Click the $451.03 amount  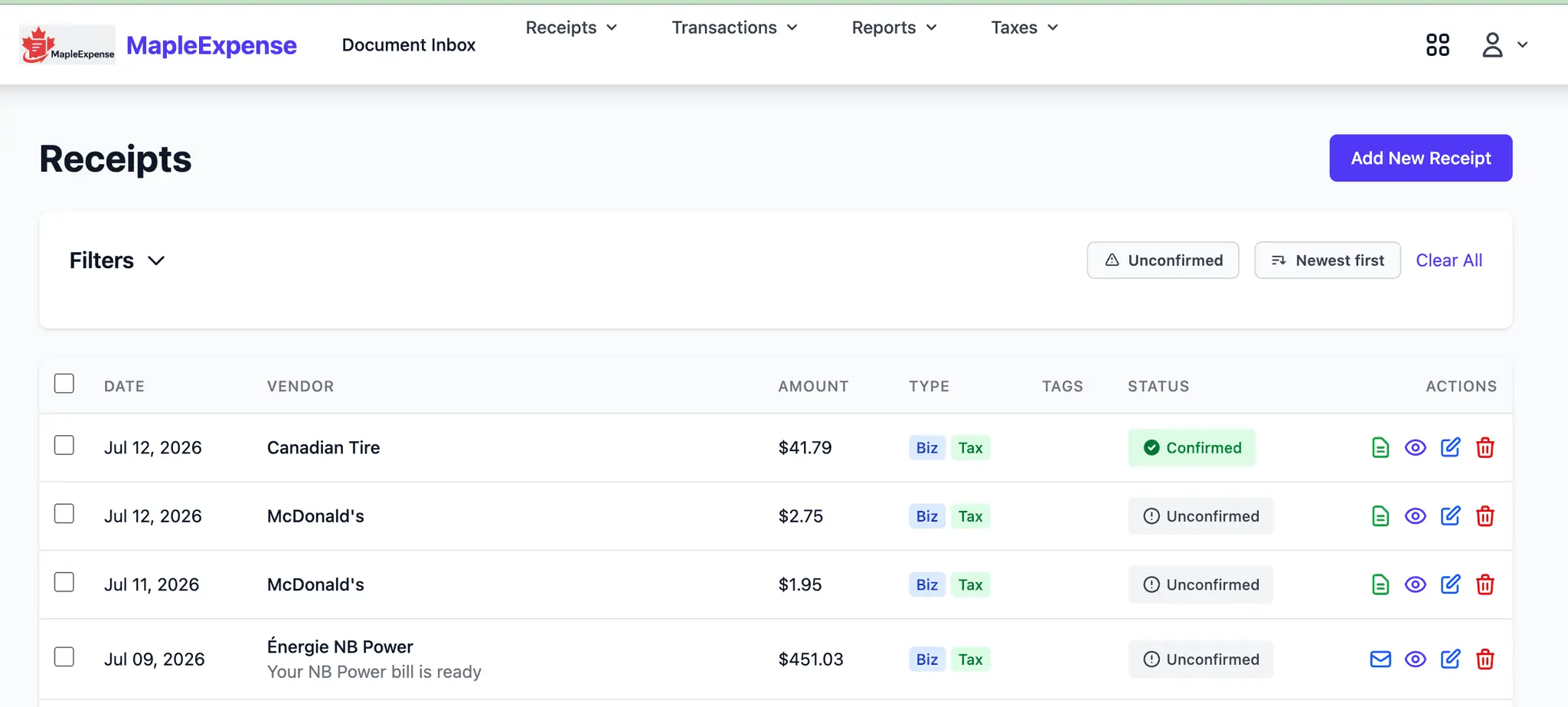pyautogui.click(x=811, y=659)
